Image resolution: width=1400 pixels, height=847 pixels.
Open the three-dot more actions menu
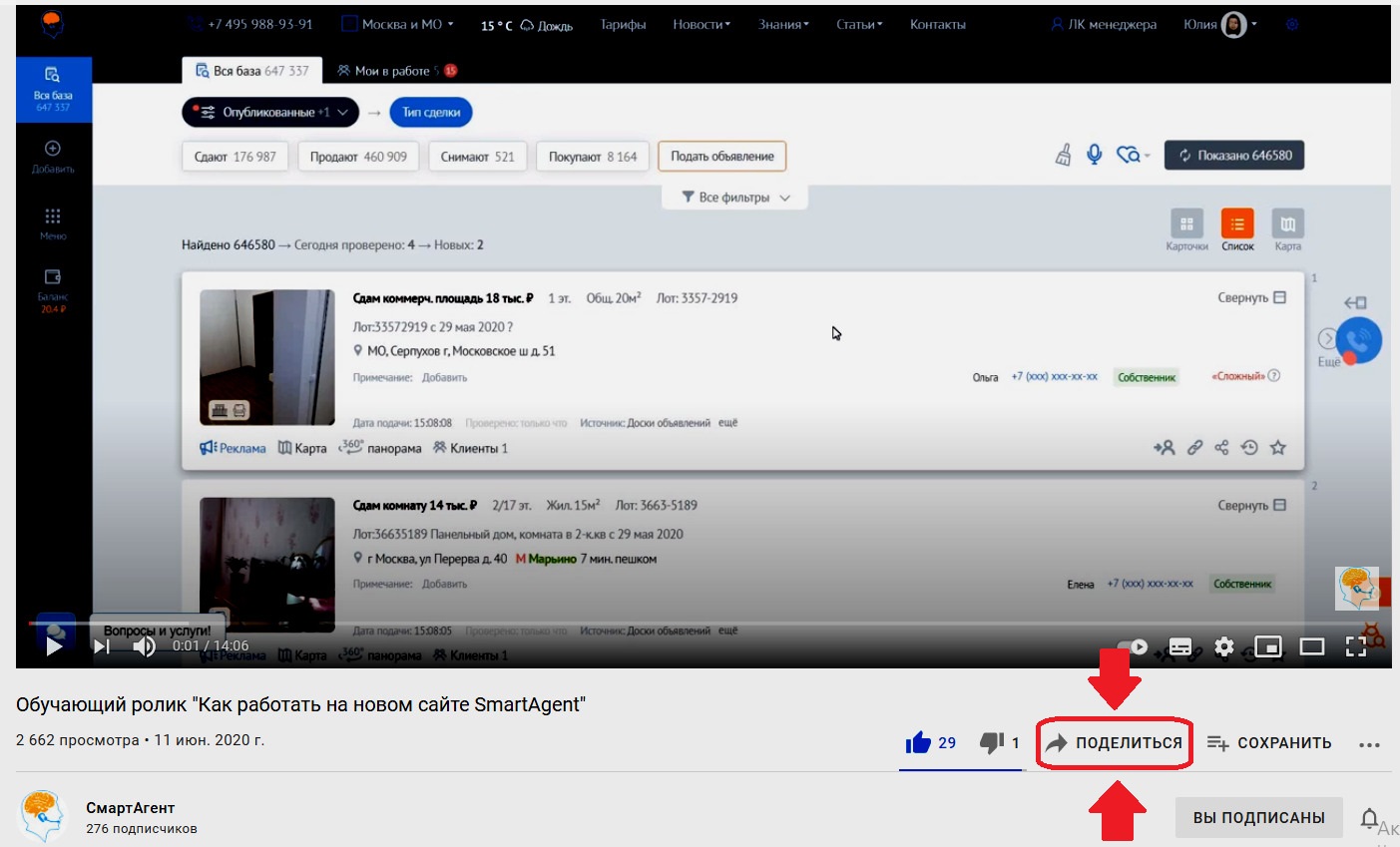pos(1369,744)
